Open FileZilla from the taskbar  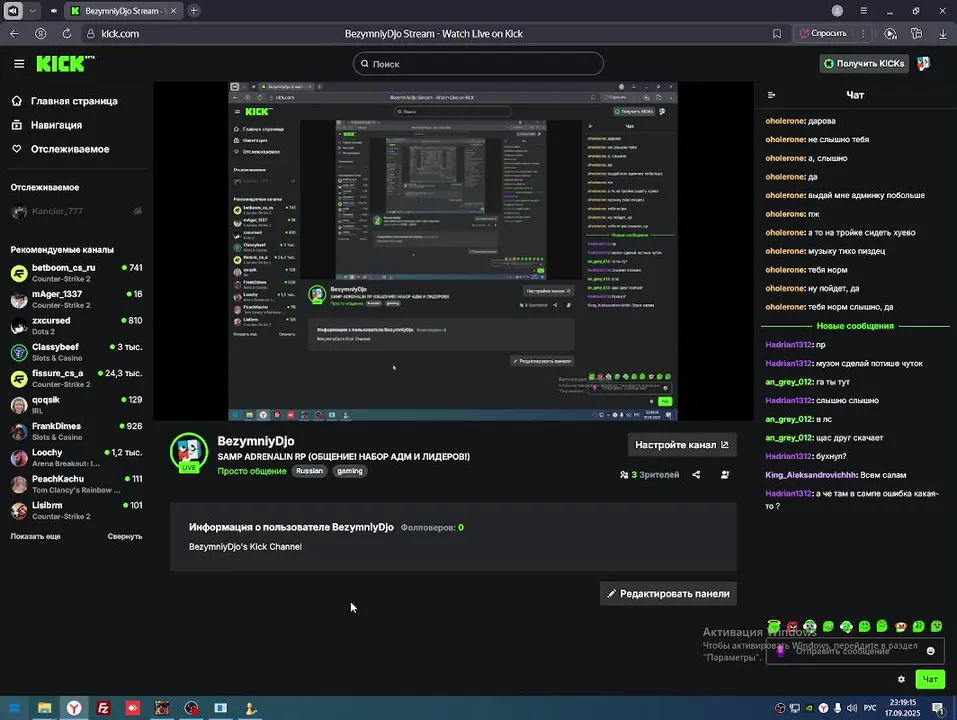coord(103,708)
